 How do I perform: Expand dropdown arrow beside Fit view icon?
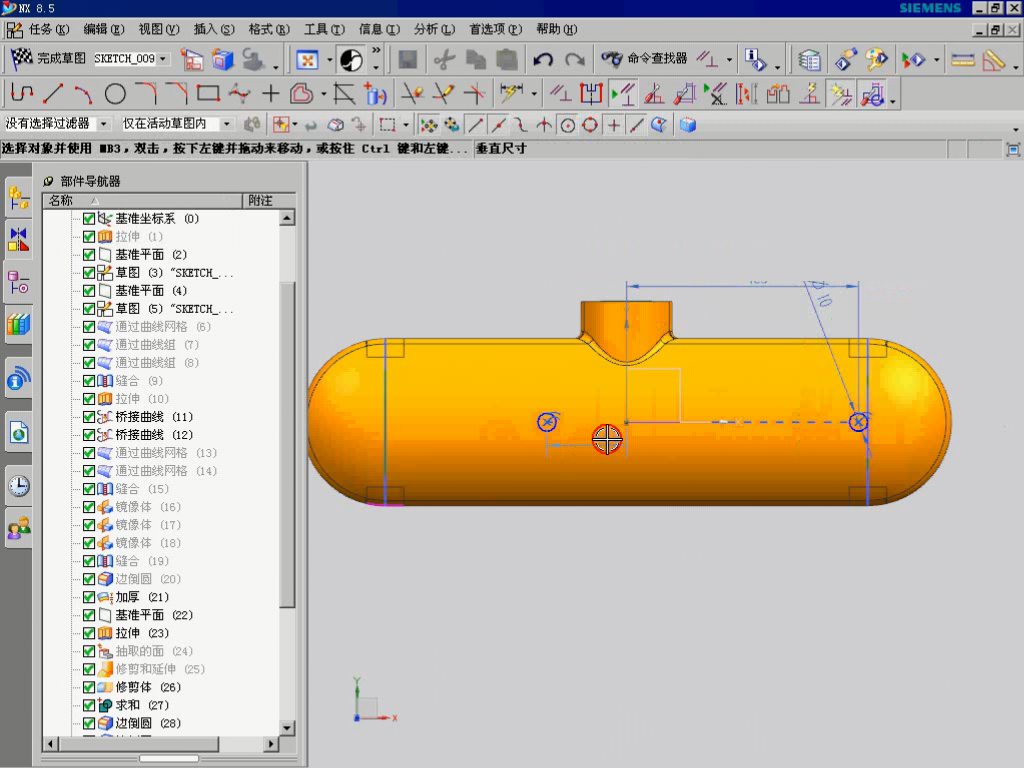[x=329, y=60]
